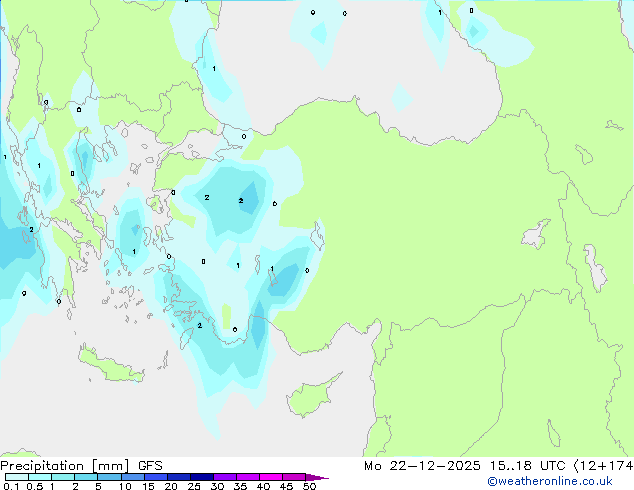The image size is (634, 490).
Task: Select the purple legend swatch between 30 and 35
Action: pos(225,477)
